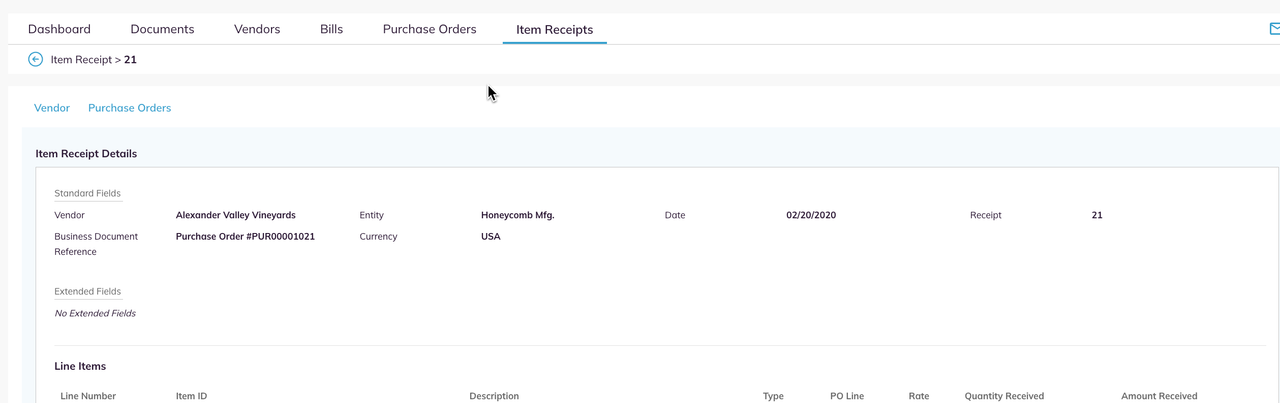The image size is (1280, 403).
Task: Click the Quantity Received column header
Action: coord(1004,396)
